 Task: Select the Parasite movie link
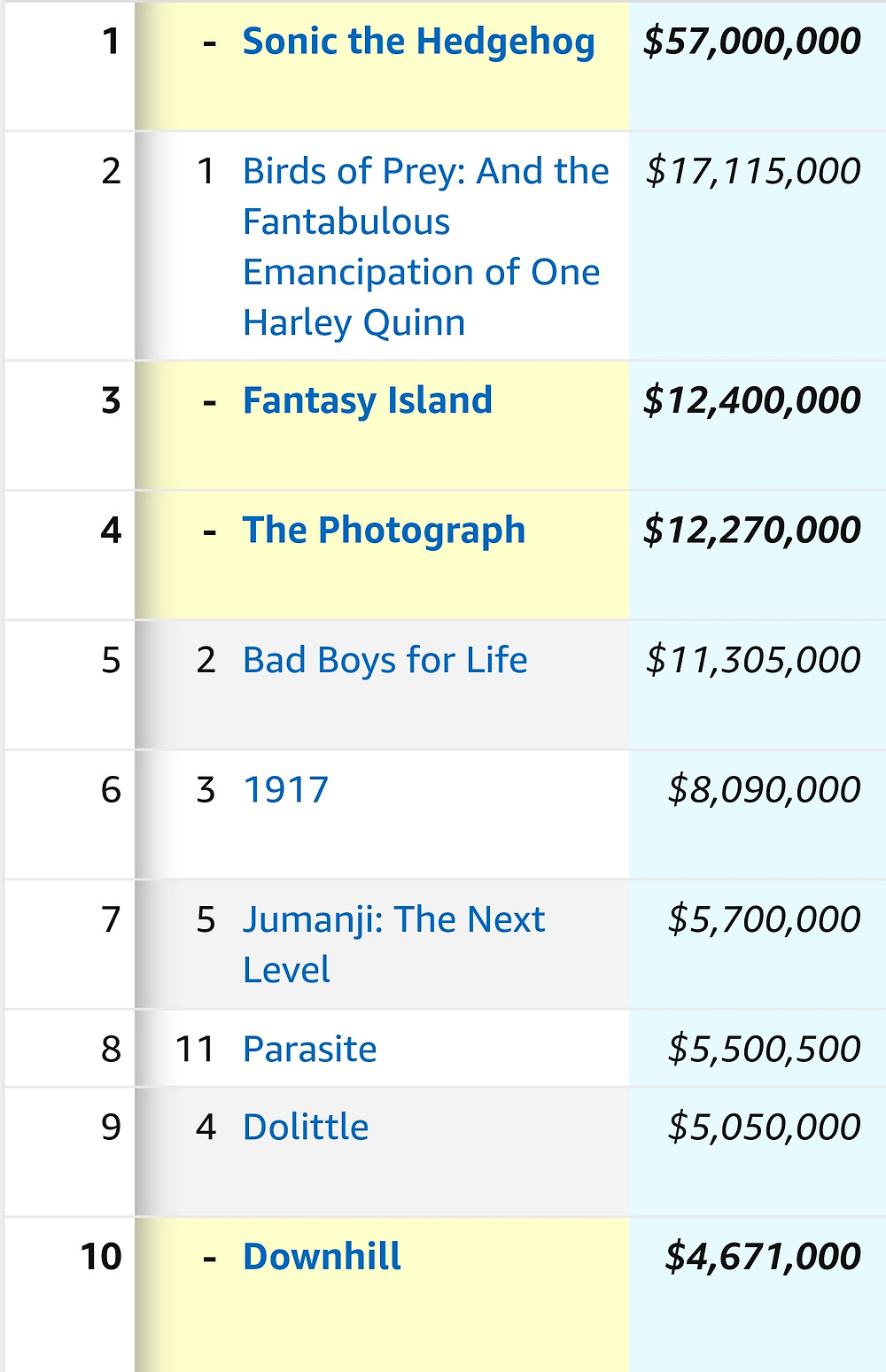pyautogui.click(x=310, y=1049)
